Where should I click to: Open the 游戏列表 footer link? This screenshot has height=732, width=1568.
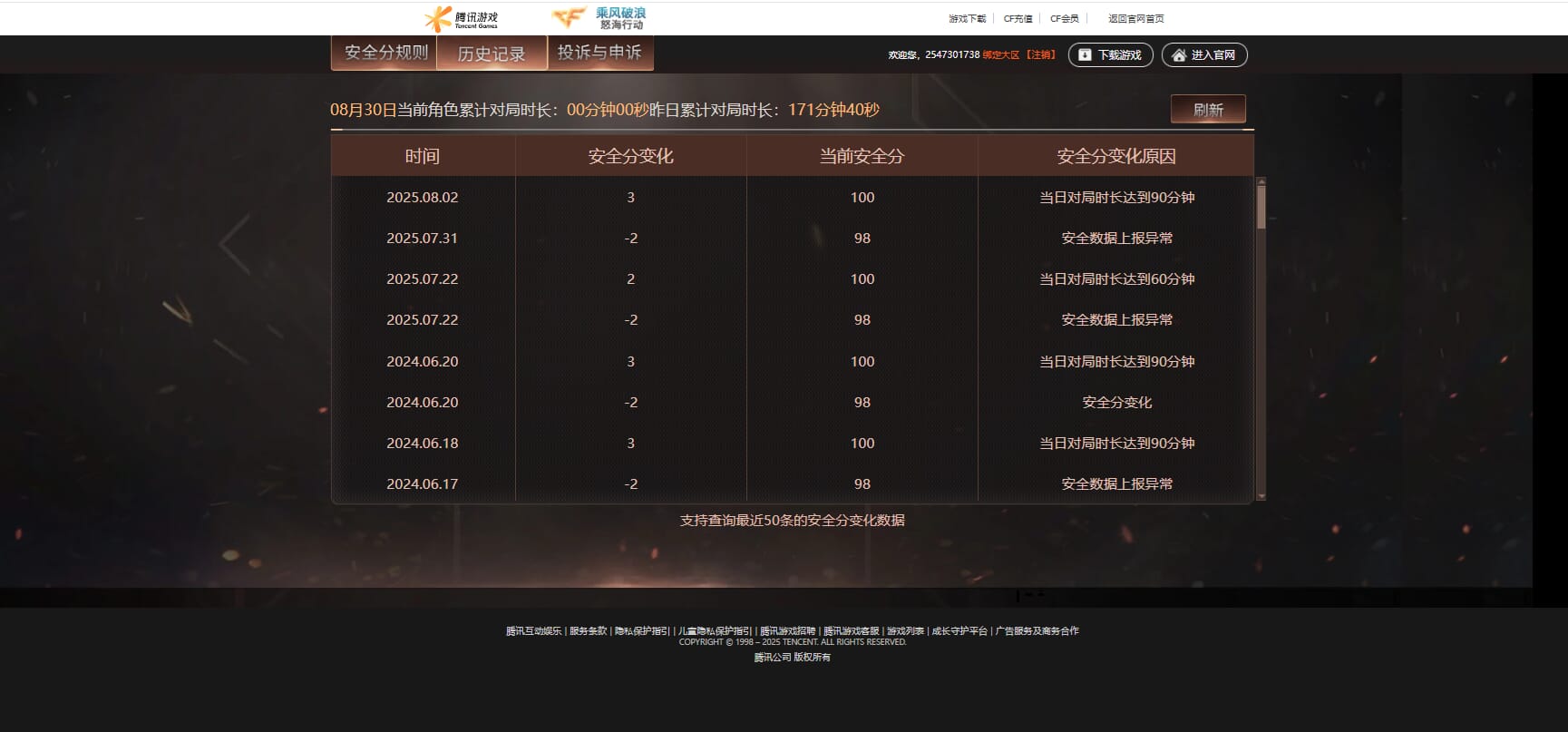click(905, 631)
